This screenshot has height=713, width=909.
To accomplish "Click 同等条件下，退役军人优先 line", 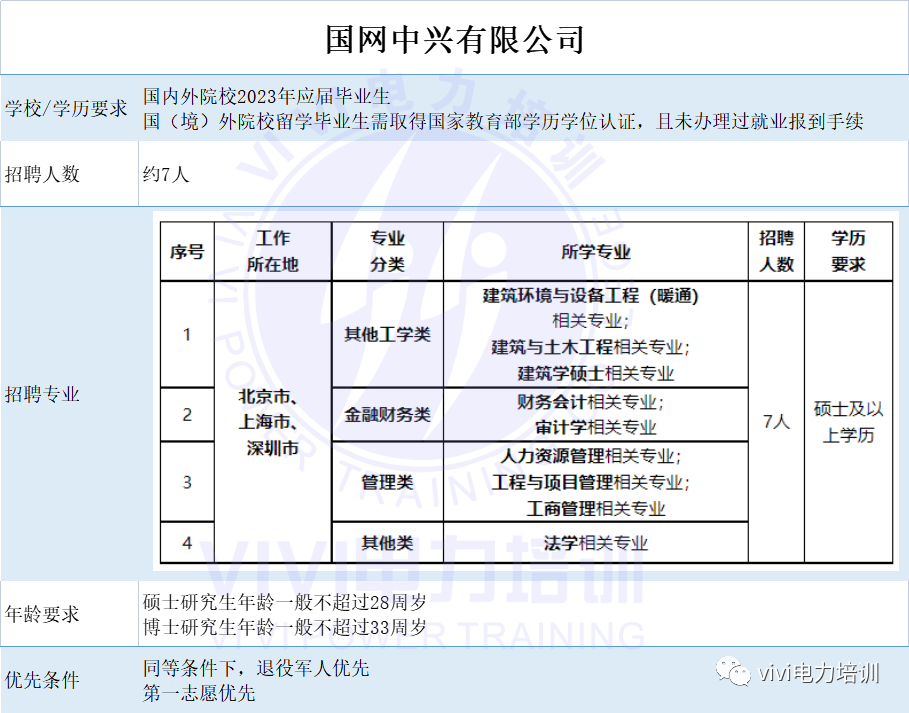I will coord(256,668).
